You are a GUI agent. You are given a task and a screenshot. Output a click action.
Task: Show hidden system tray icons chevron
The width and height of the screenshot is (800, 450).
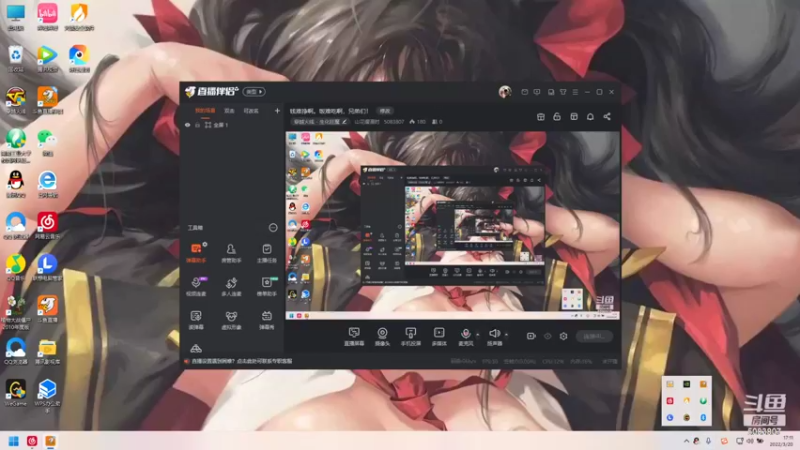tap(686, 441)
